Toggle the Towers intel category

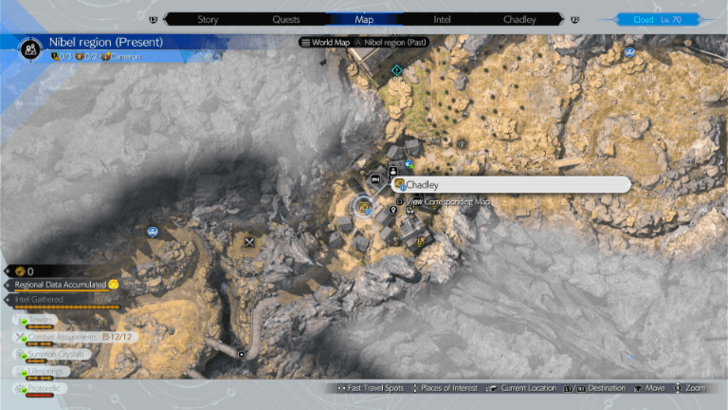36,320
